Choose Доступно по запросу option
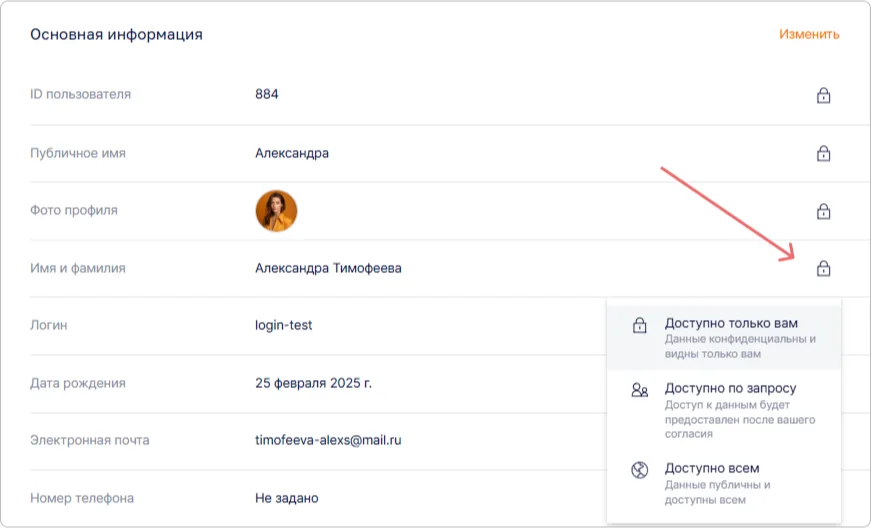This screenshot has width=871, height=528. pyautogui.click(x=724, y=410)
